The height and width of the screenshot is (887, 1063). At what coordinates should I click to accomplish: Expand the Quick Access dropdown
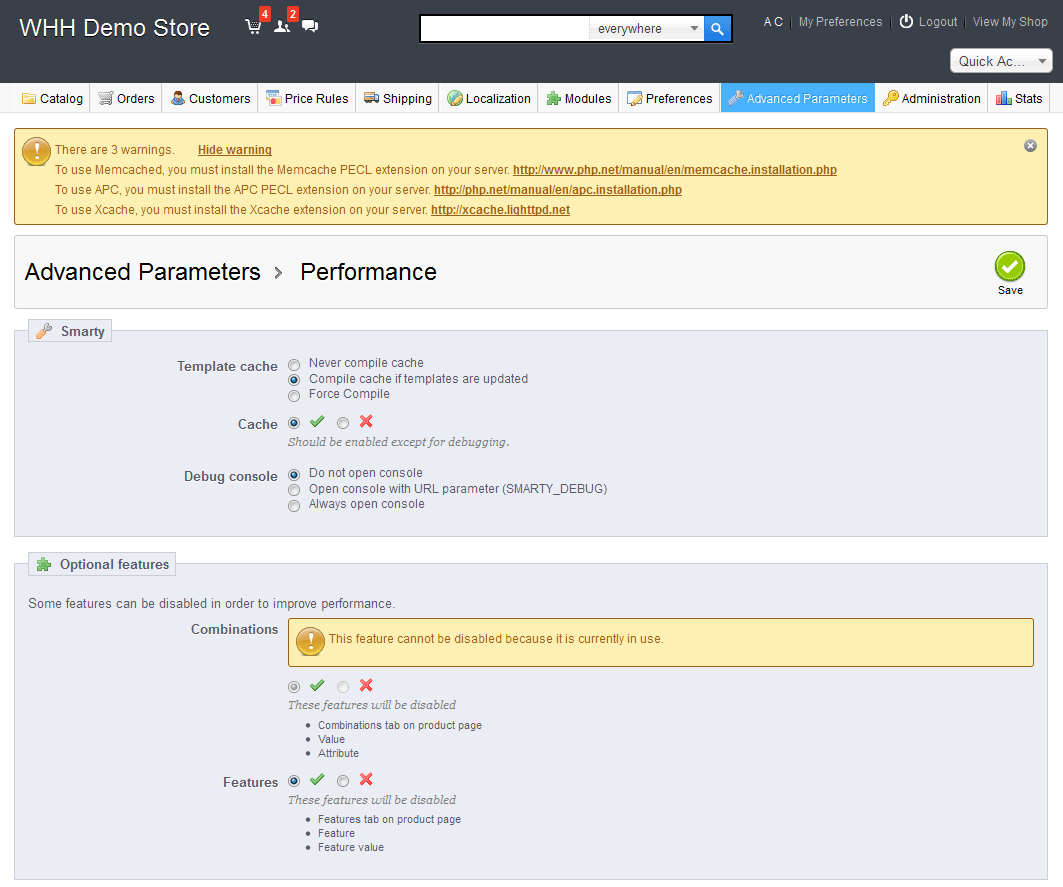click(x=1001, y=61)
